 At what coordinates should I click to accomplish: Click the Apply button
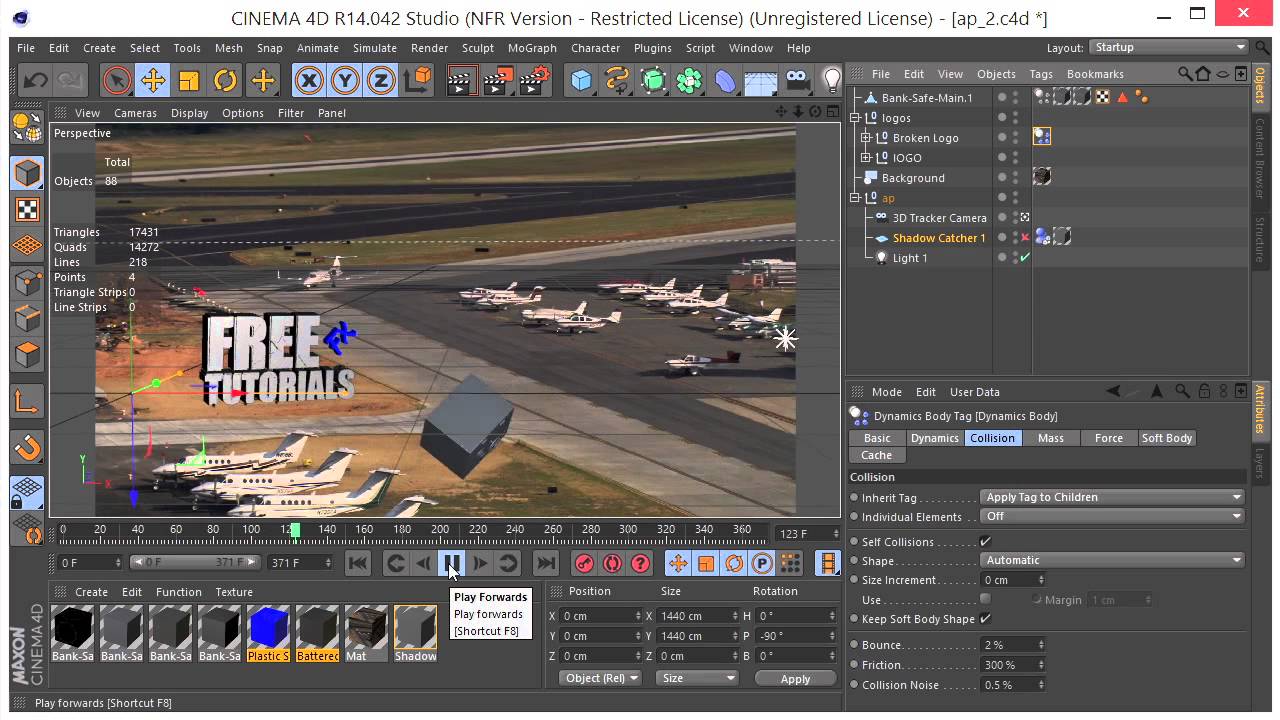795,678
